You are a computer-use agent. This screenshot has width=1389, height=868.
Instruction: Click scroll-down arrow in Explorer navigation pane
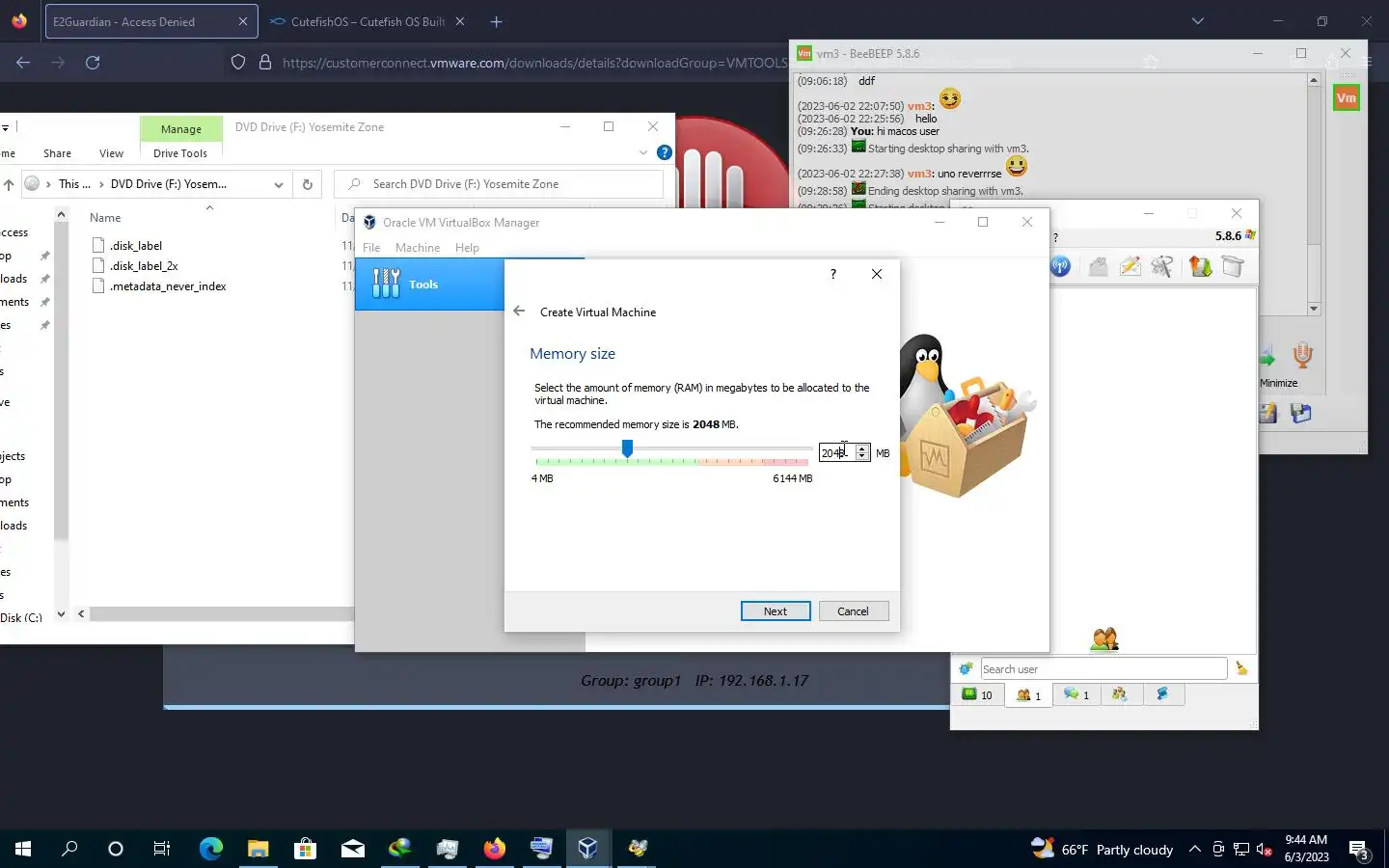(62, 614)
